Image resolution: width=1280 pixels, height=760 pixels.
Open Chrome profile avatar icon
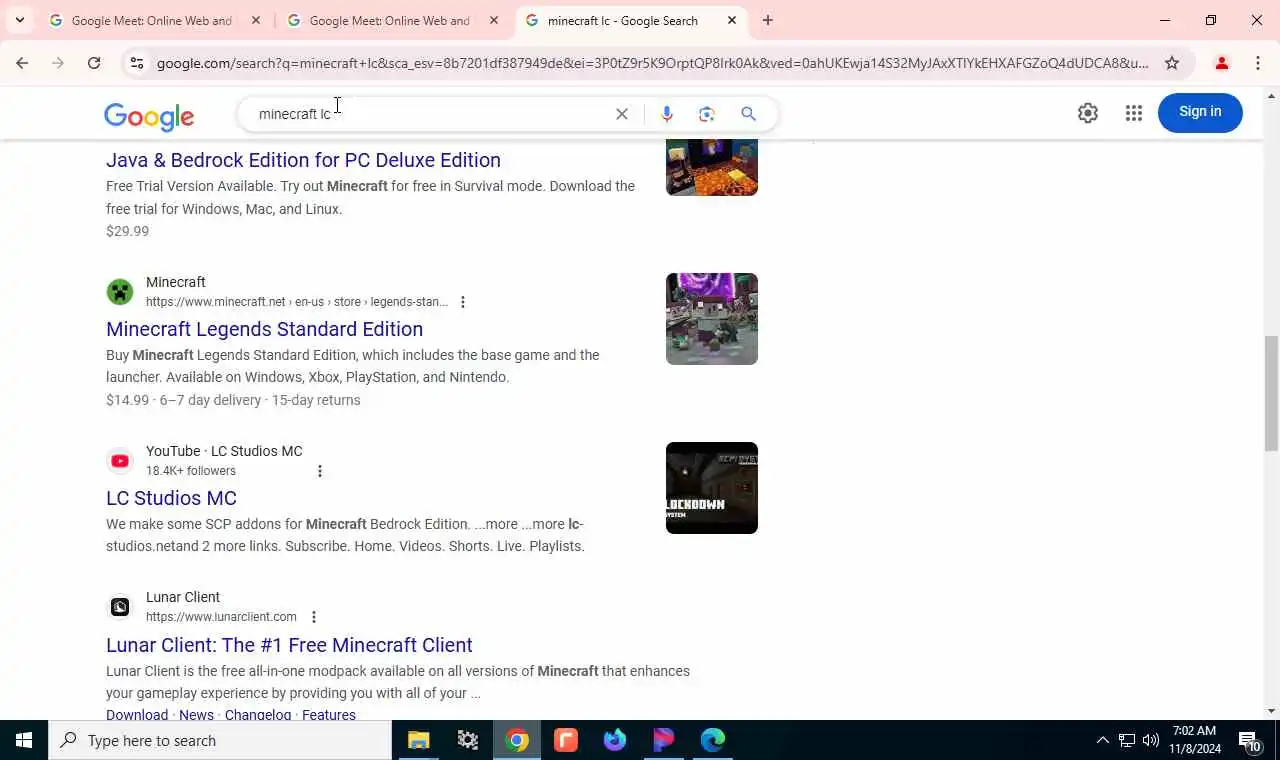pos(1221,63)
